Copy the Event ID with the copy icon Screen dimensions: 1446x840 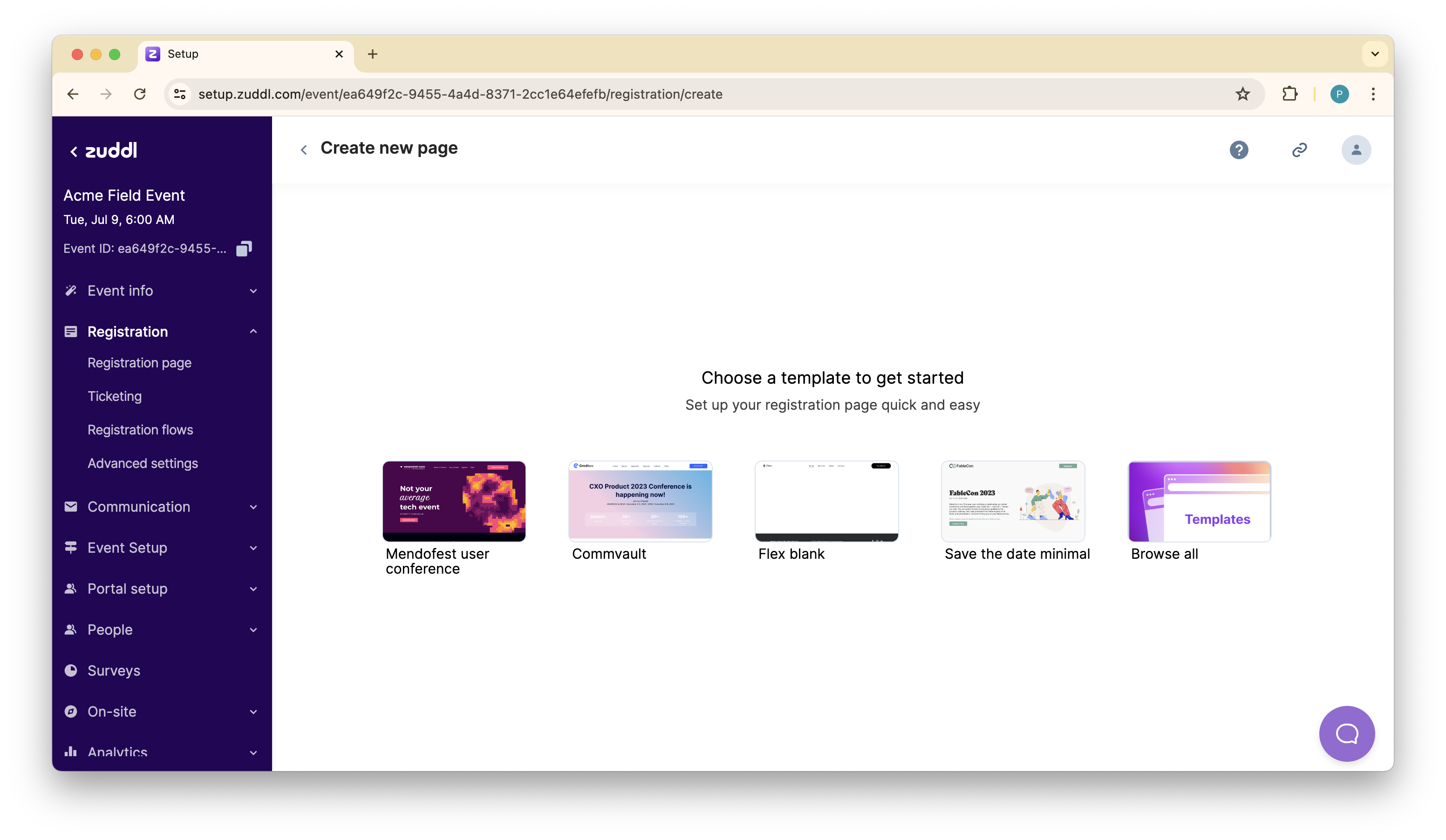(244, 249)
